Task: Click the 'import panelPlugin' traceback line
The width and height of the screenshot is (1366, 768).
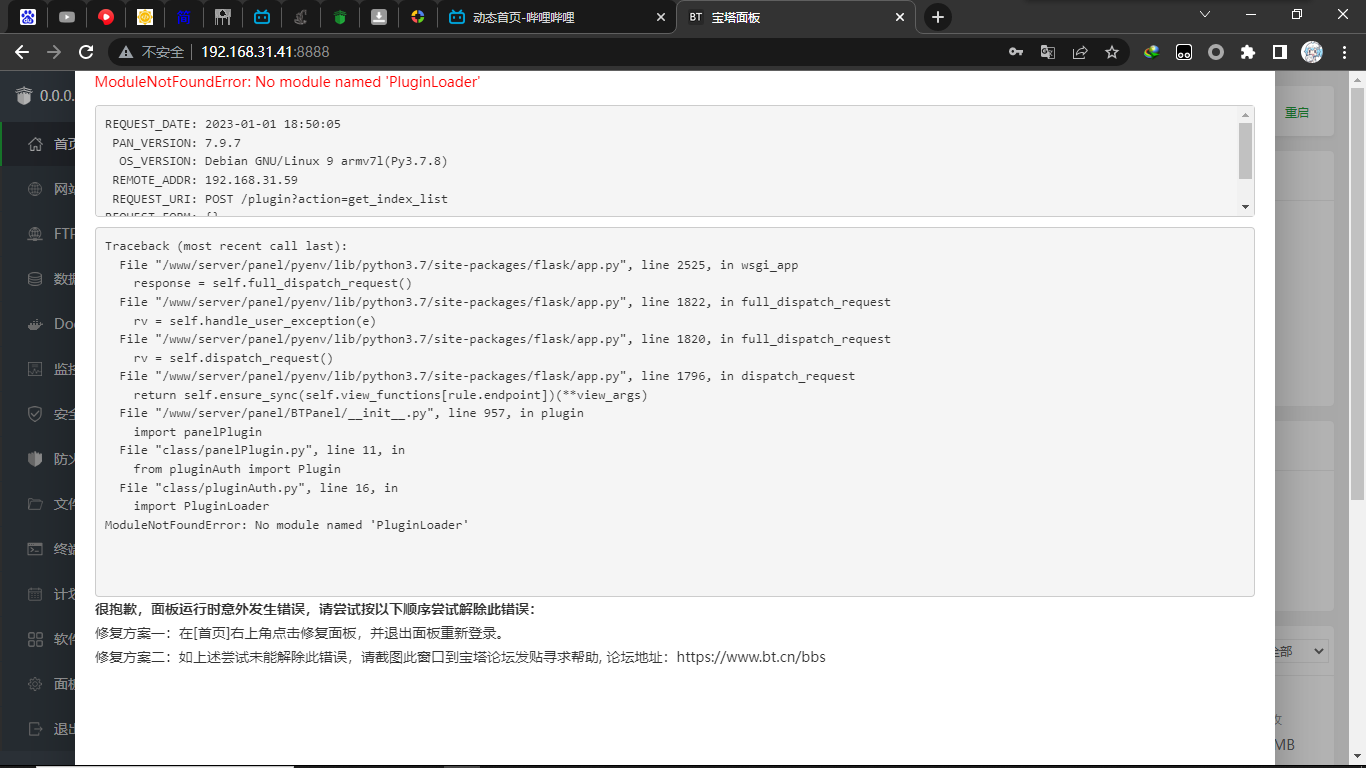Action: pyautogui.click(x=198, y=432)
